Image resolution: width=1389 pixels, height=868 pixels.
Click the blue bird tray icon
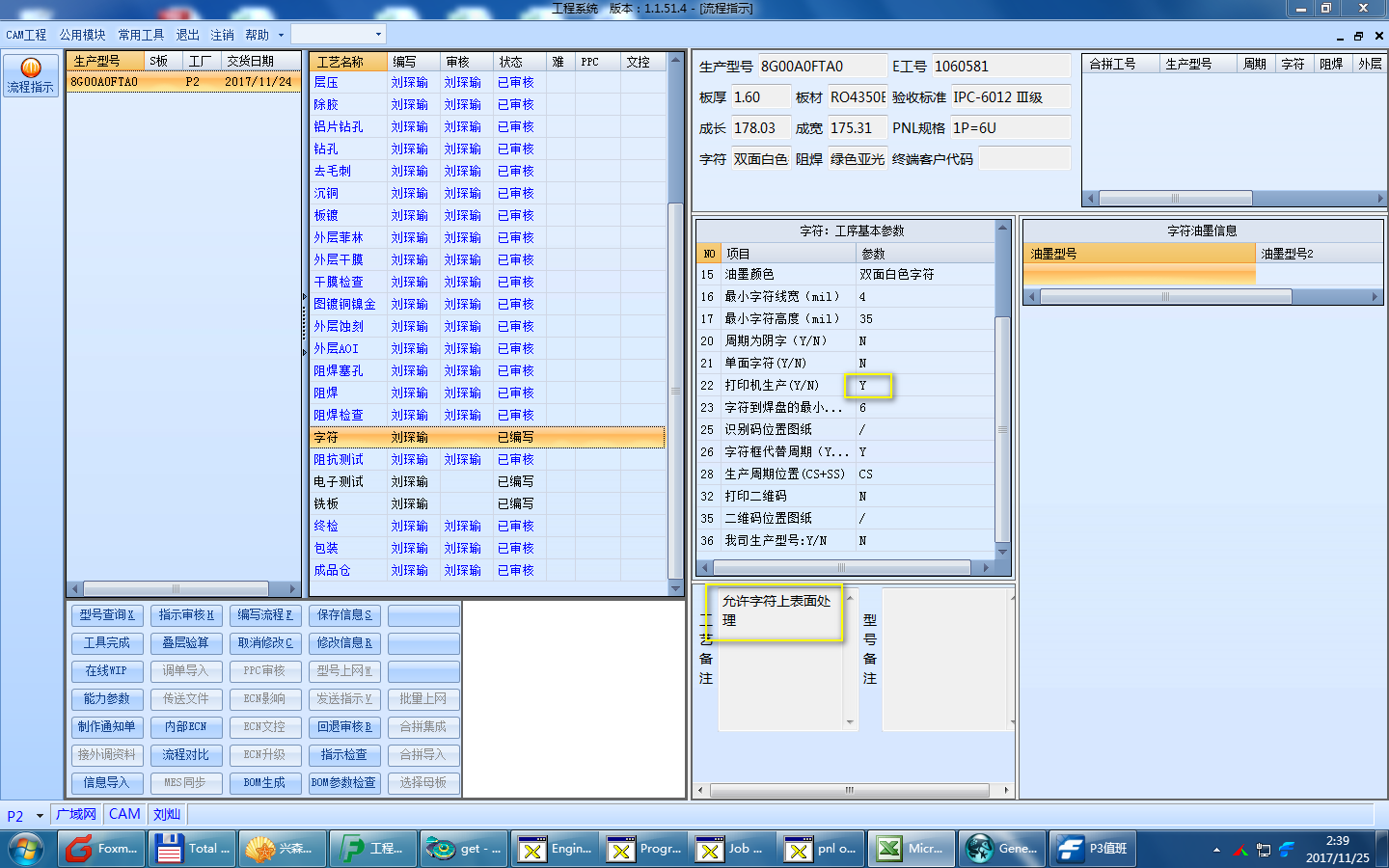1287,850
